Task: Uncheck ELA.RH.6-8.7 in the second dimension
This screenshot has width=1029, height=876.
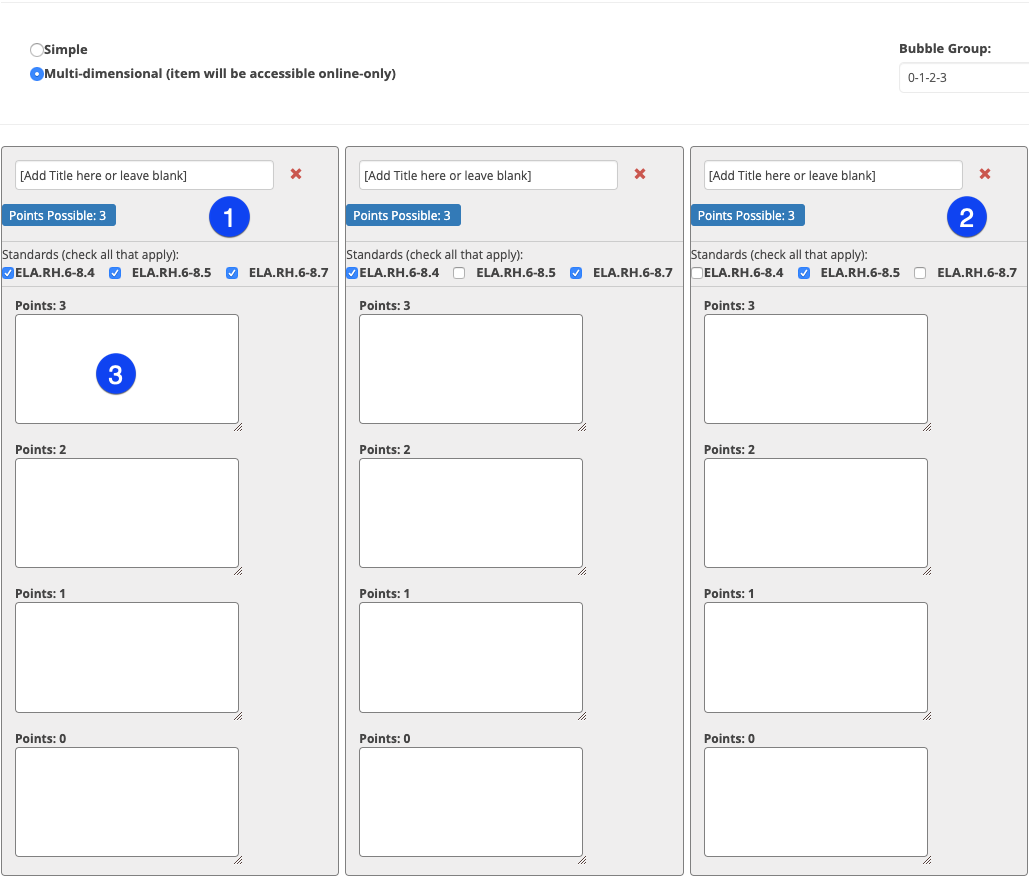Action: tap(576, 273)
